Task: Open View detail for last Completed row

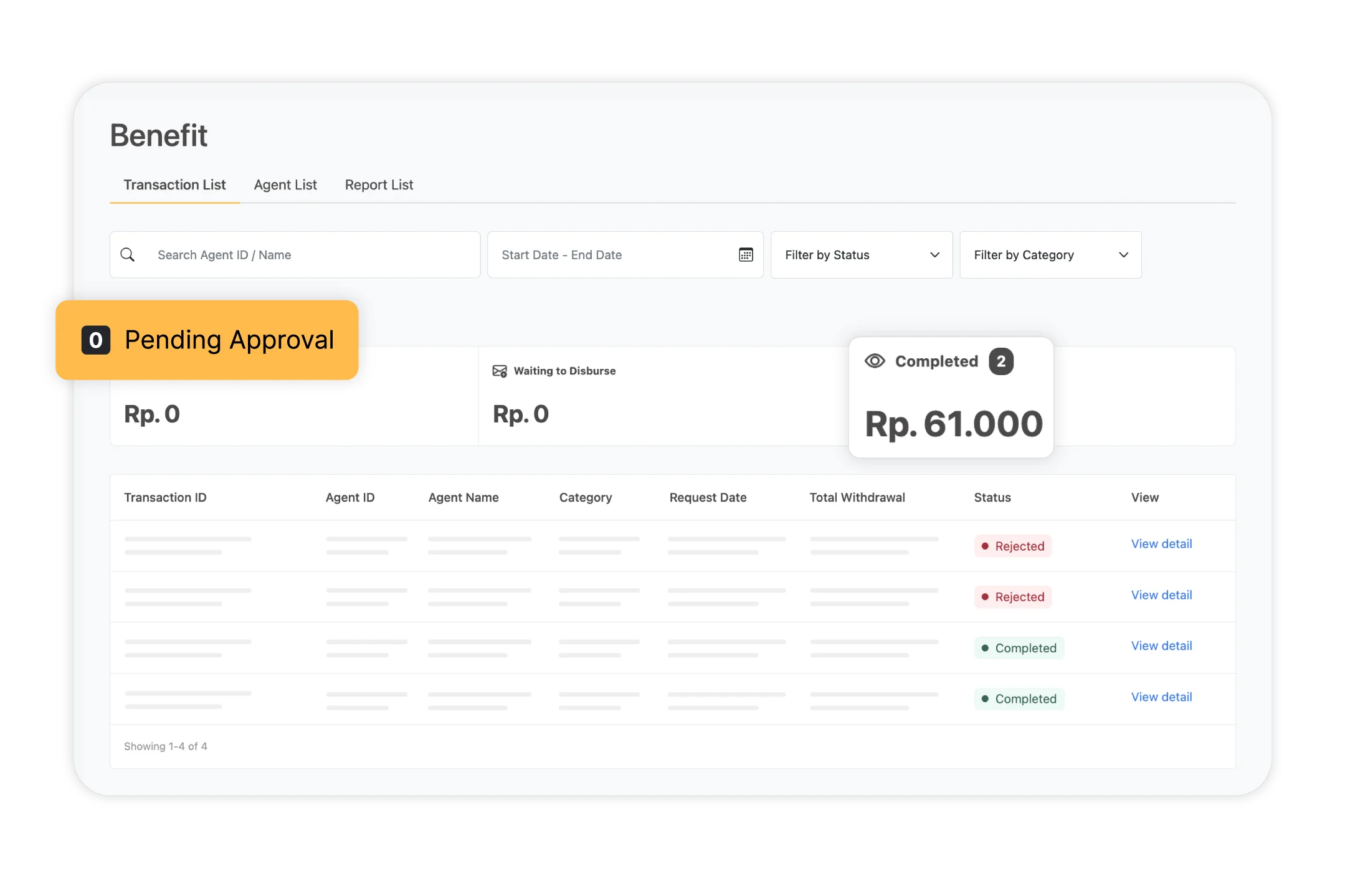Action: pos(1161,697)
